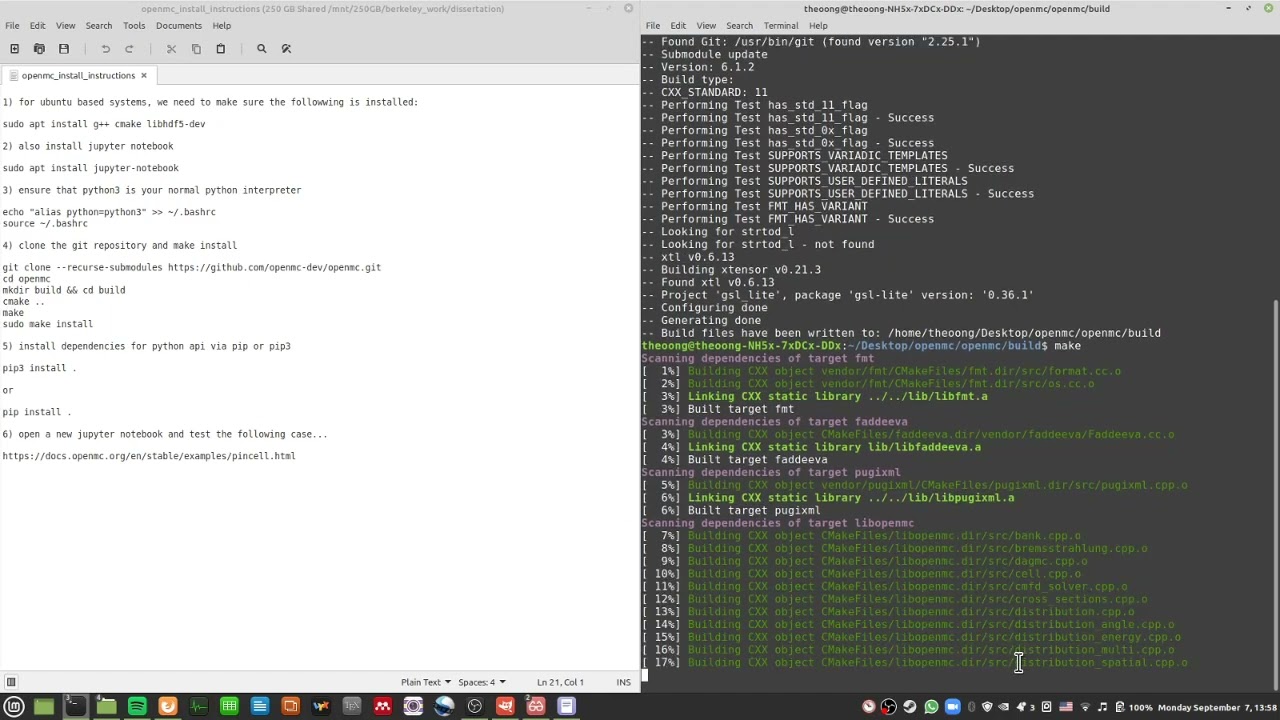The height and width of the screenshot is (720, 1280).
Task: Open the text editor View menu
Action: coord(65,25)
